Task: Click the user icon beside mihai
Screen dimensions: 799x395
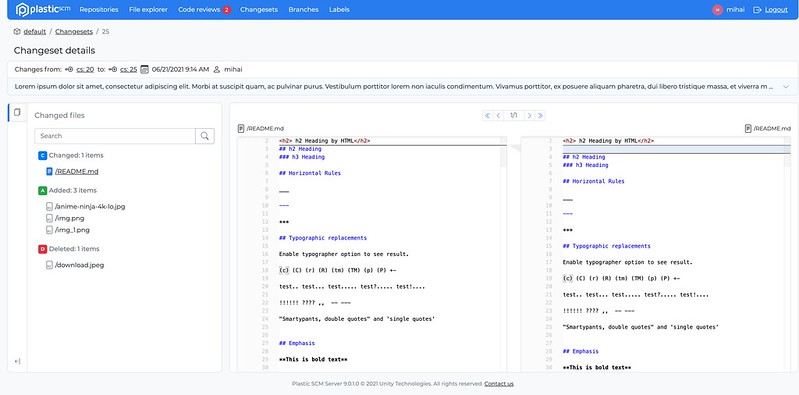Action: pyautogui.click(x=217, y=69)
